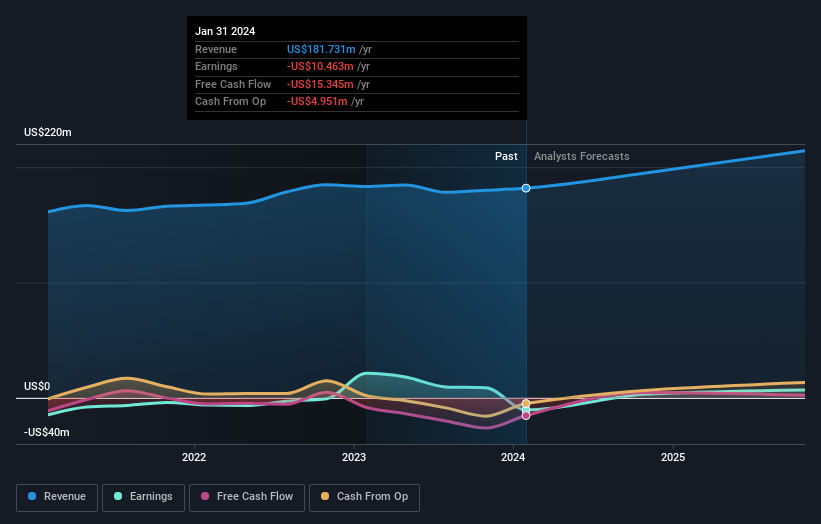821x524 pixels.
Task: Click the -US$40m y-axis label
Action: point(47,432)
